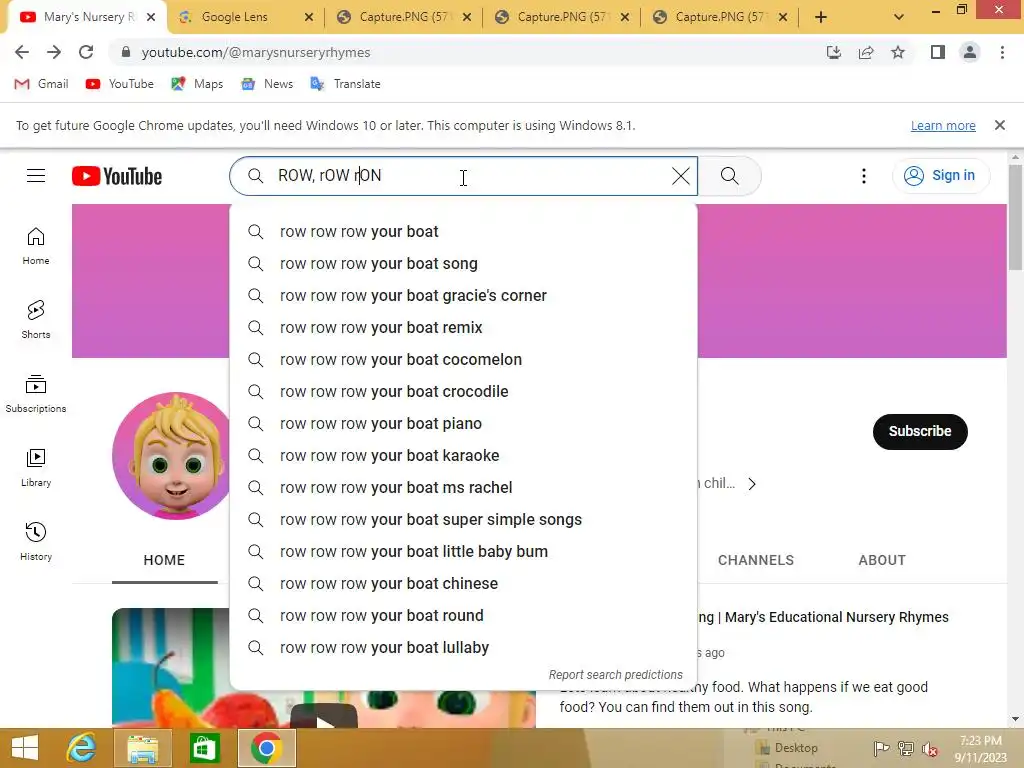
Task: Open Subscriptions in the sidebar
Action: 36,394
